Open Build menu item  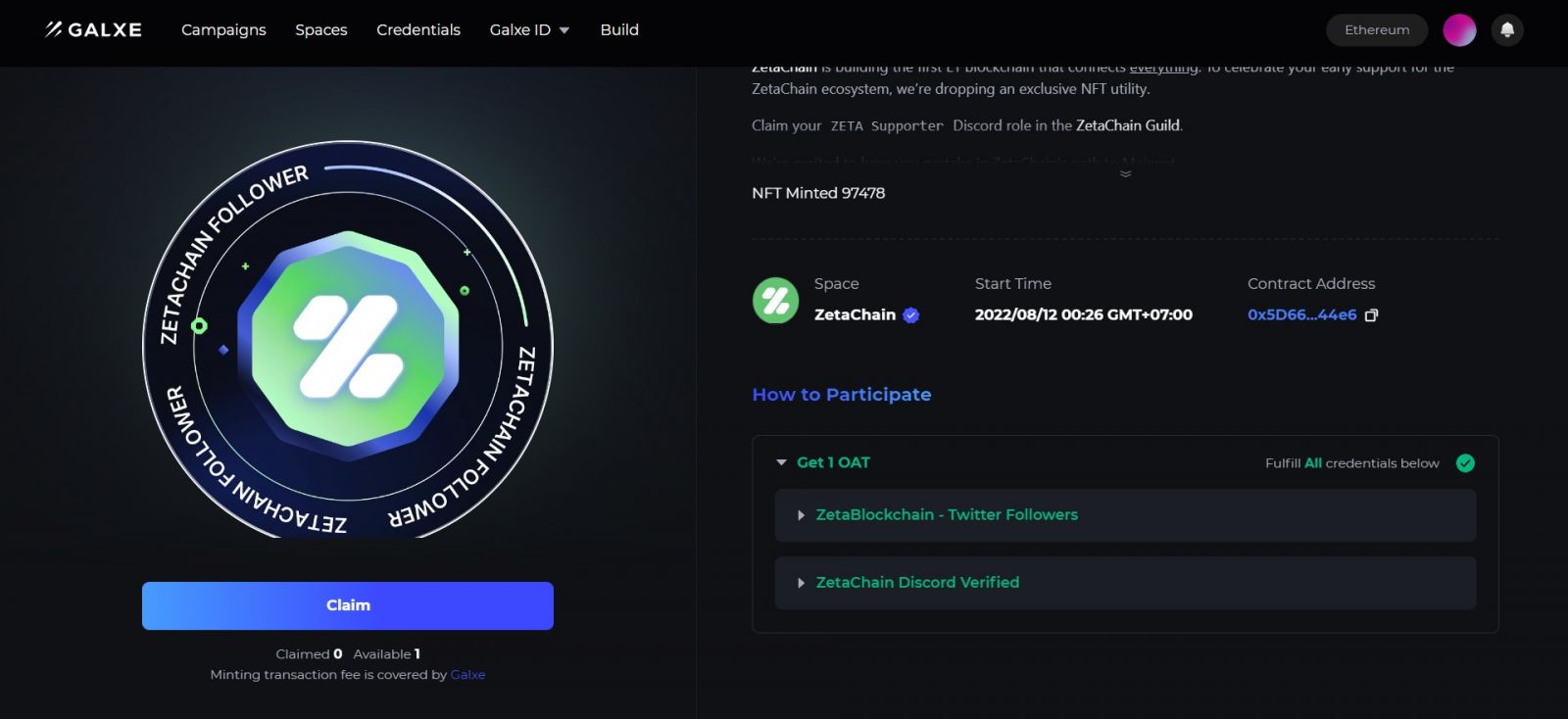pos(619,30)
